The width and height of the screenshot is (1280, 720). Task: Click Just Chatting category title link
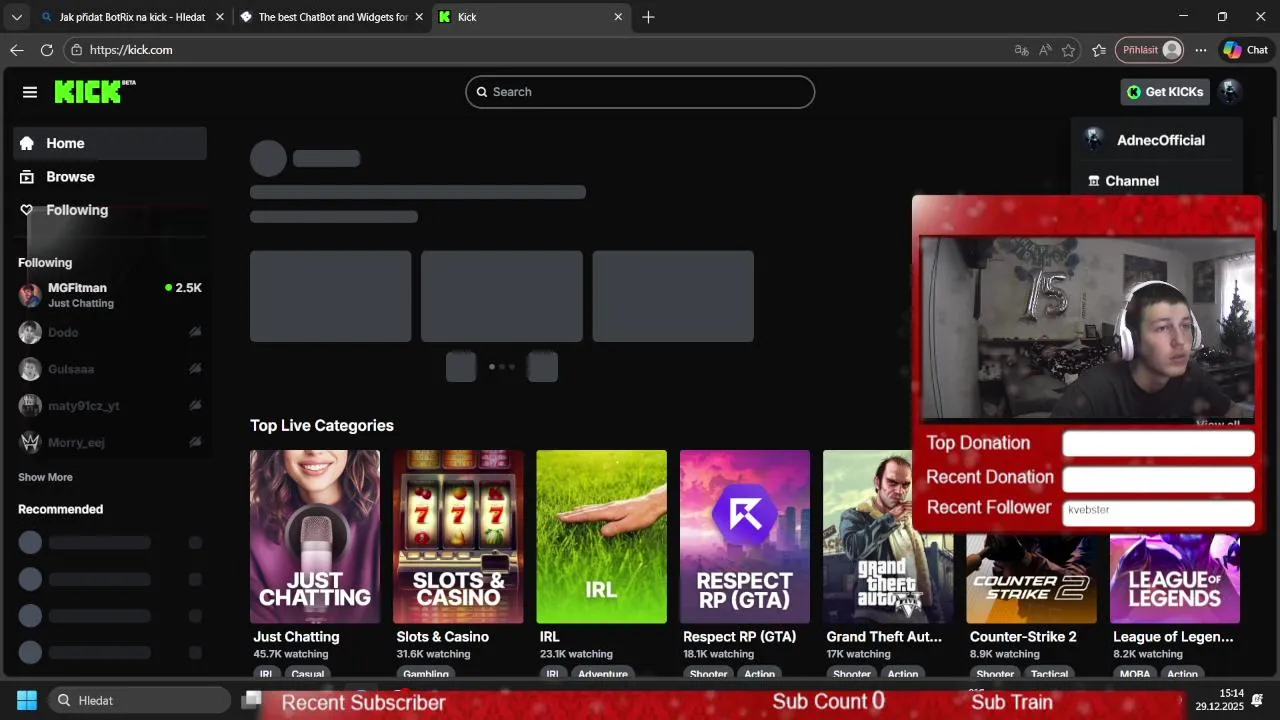(x=296, y=637)
